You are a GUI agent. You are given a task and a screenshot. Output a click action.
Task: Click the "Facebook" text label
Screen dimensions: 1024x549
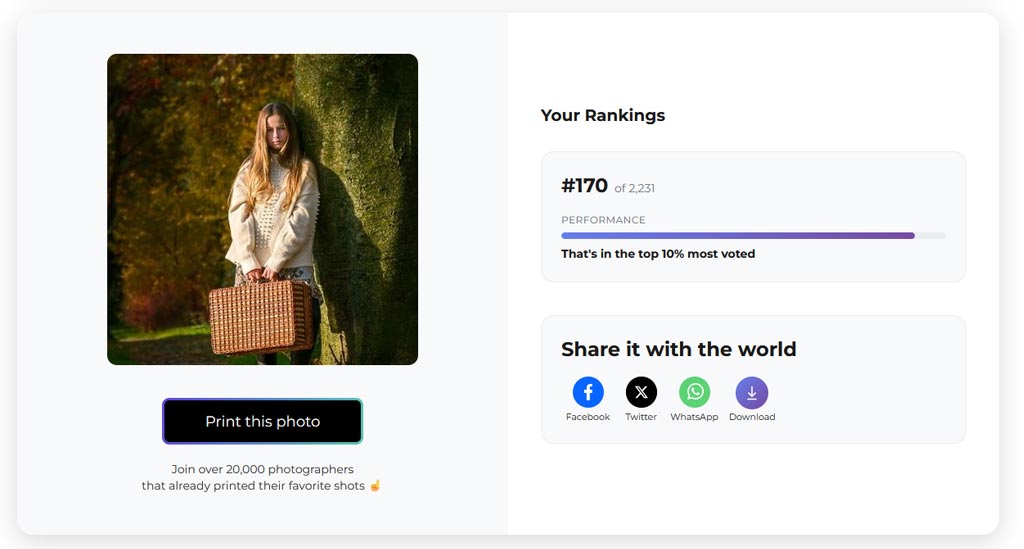click(588, 417)
